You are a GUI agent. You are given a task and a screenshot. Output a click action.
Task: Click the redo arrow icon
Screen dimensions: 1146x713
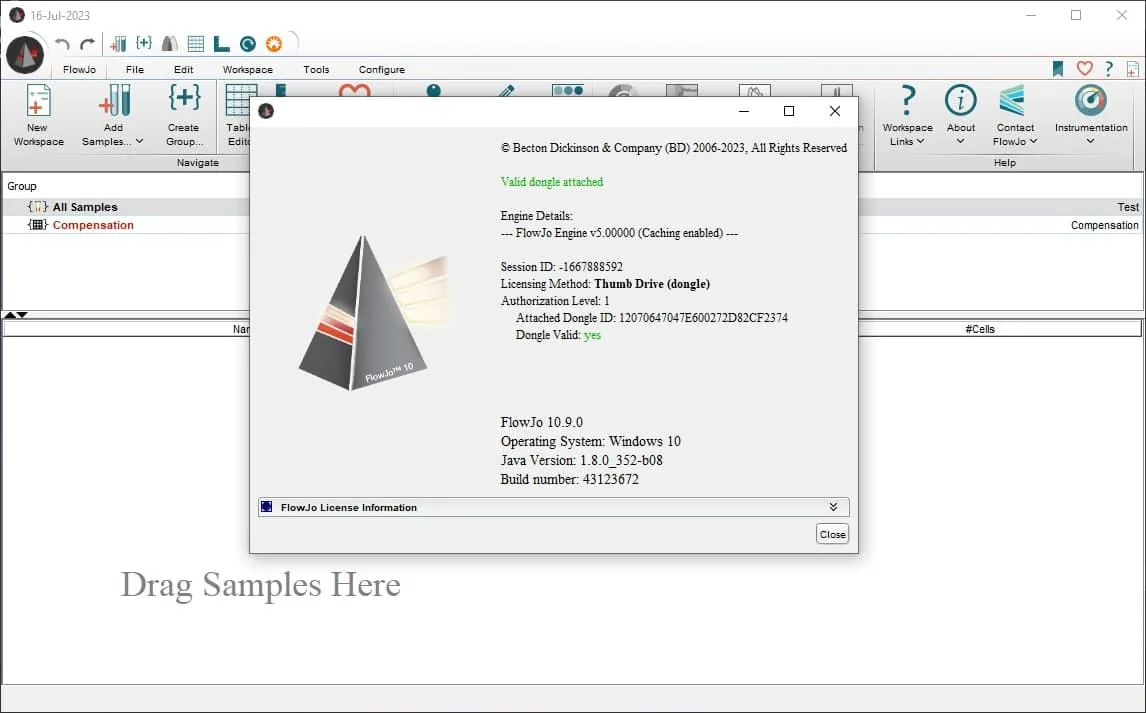88,44
